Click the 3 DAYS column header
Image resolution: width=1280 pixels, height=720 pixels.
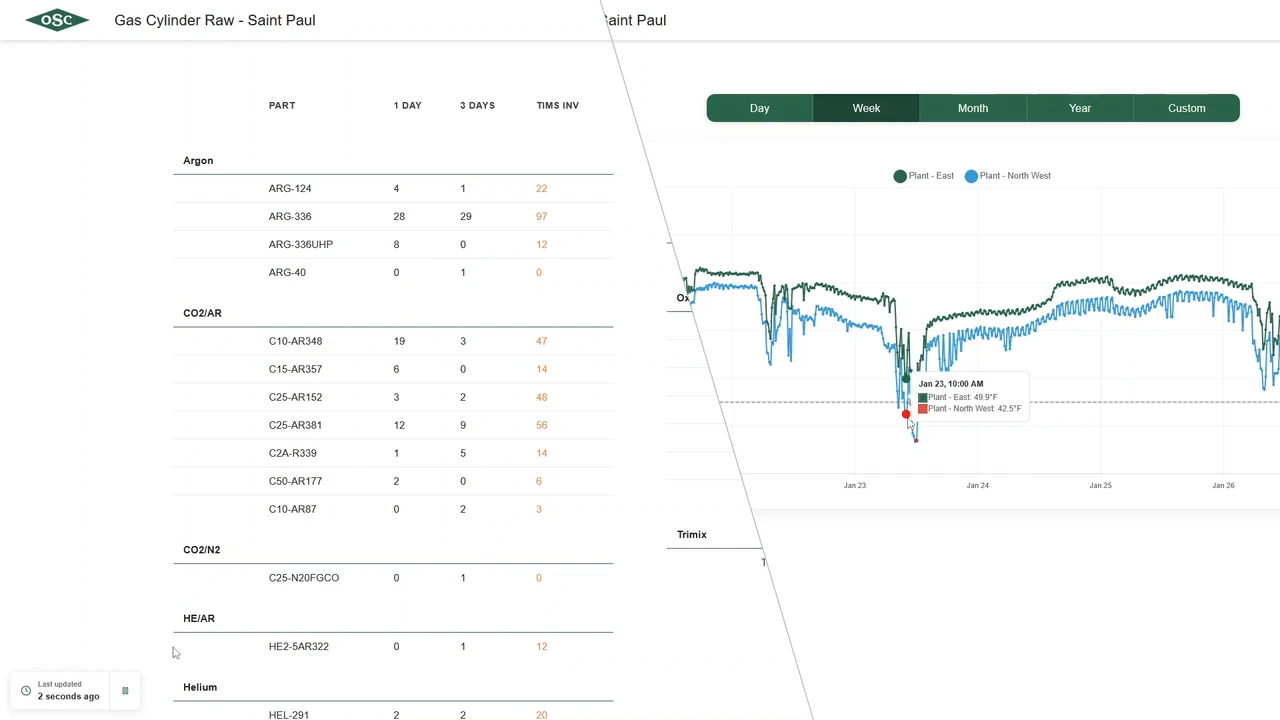click(477, 105)
